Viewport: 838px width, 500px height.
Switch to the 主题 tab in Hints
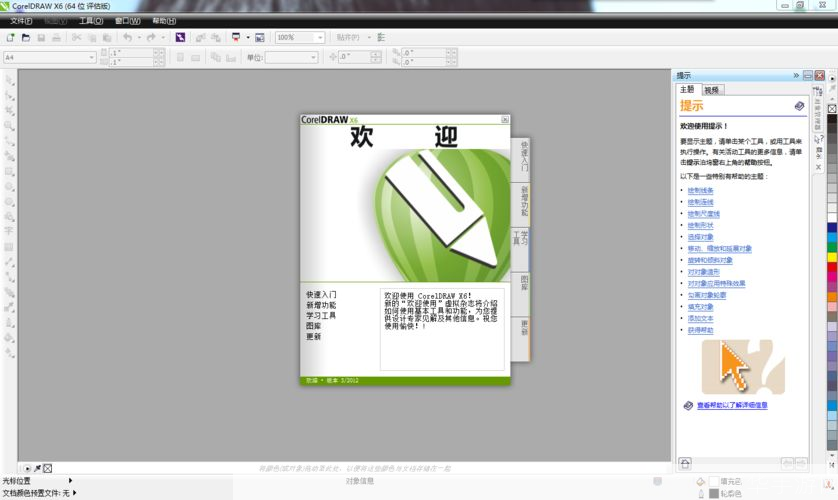click(x=687, y=89)
